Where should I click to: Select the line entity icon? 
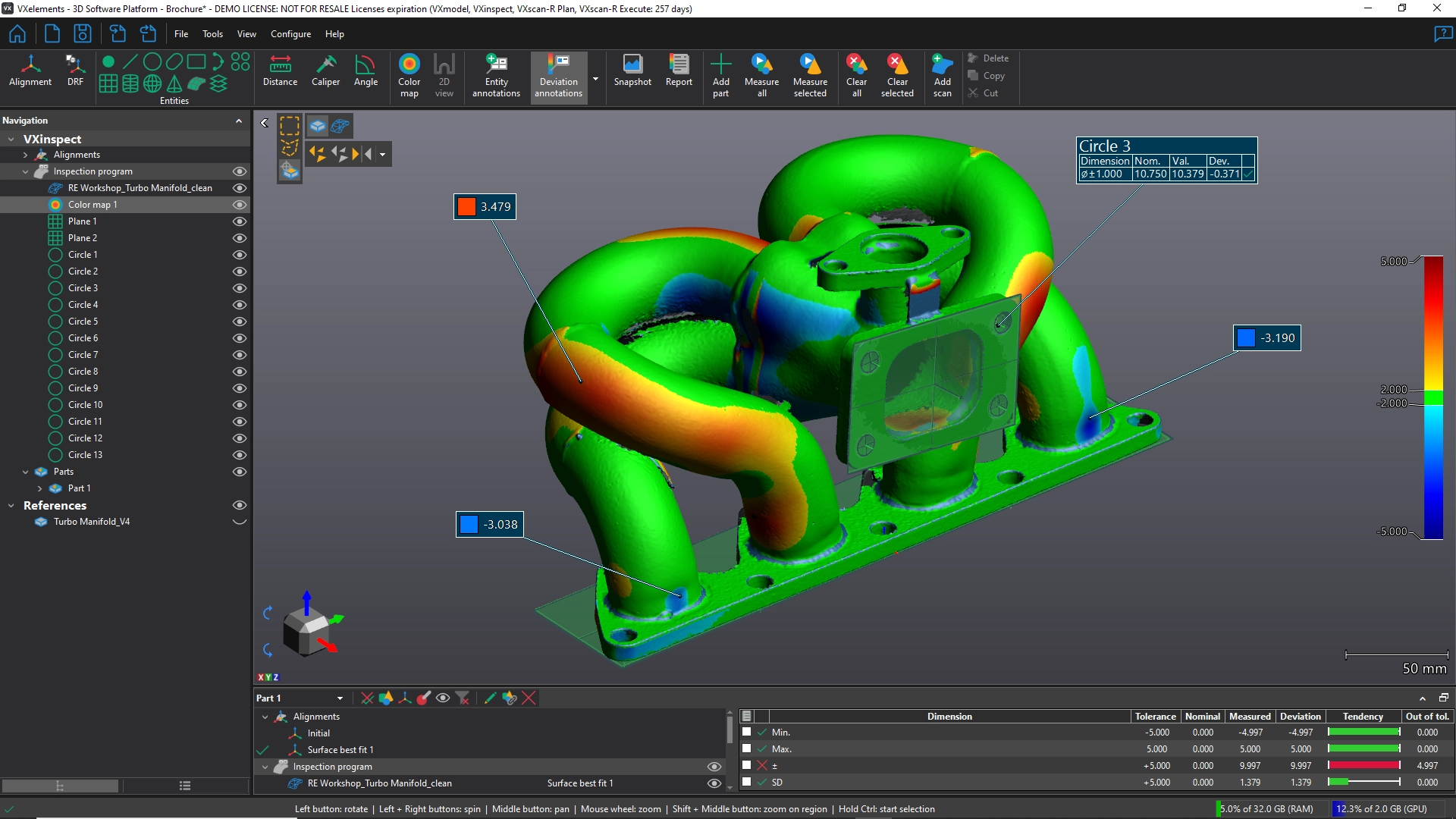[x=130, y=61]
